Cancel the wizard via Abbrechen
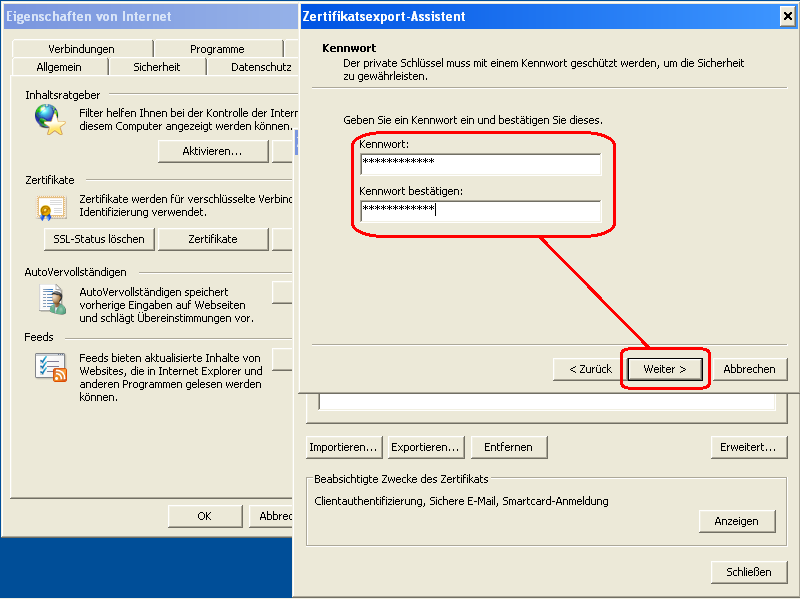800x600 pixels. pyautogui.click(x=750, y=368)
